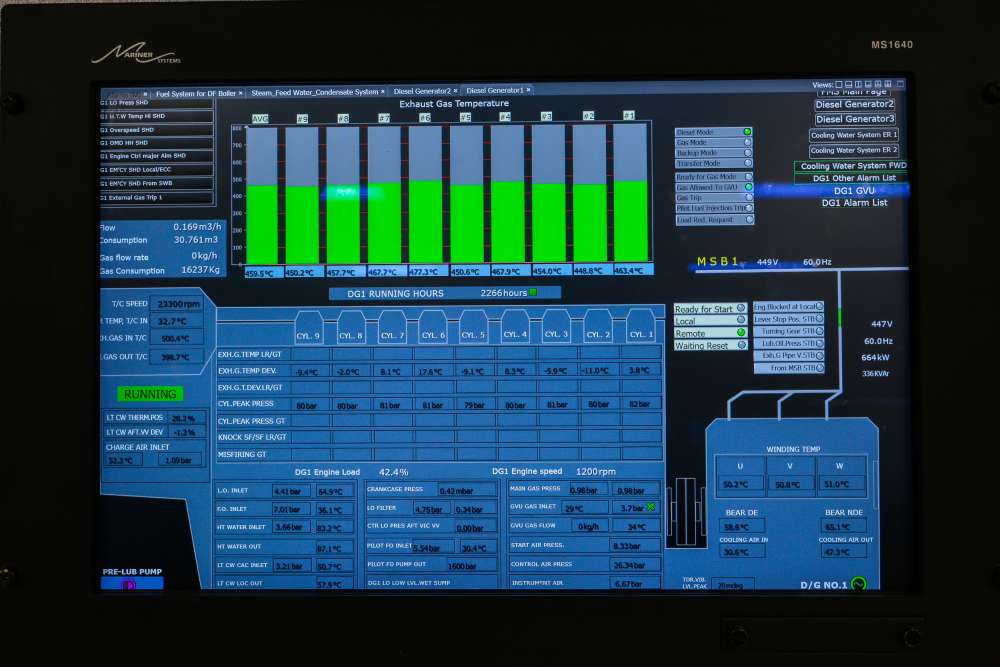Switch to the Steam_Feed Water_Condensate System tab
Image resolution: width=1000 pixels, height=667 pixels.
point(315,92)
